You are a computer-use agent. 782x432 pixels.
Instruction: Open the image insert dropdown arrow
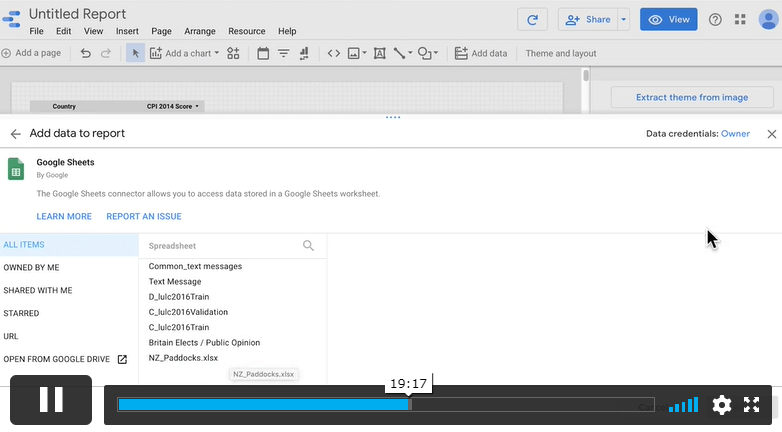tap(364, 53)
